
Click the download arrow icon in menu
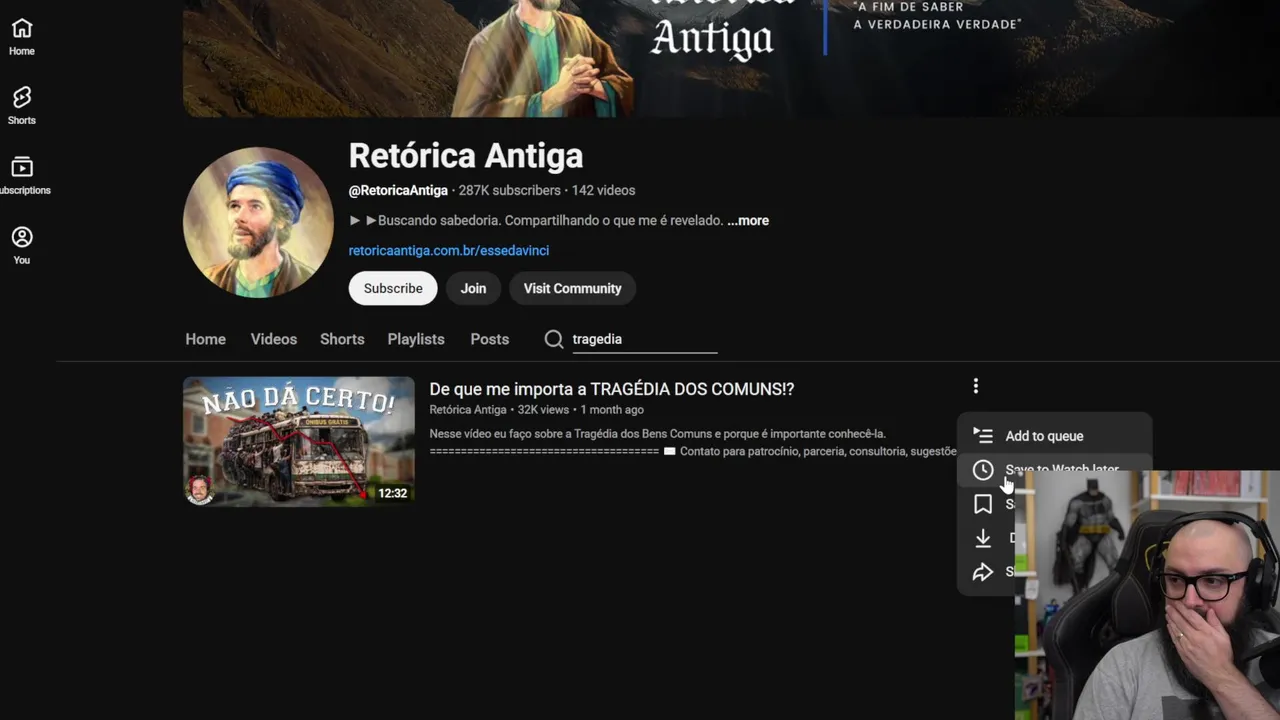click(x=983, y=538)
